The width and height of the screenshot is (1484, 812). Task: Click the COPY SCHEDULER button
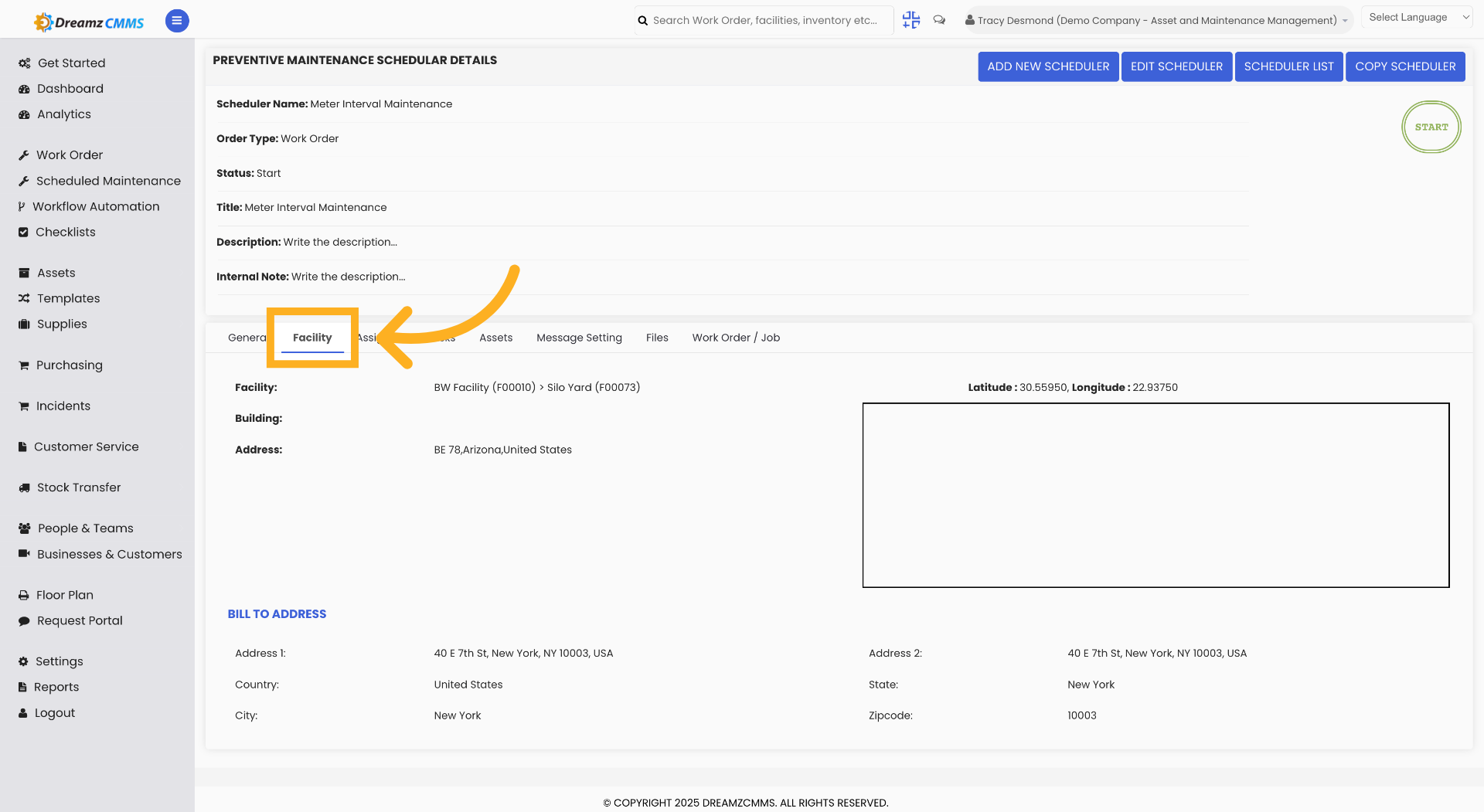click(x=1405, y=66)
